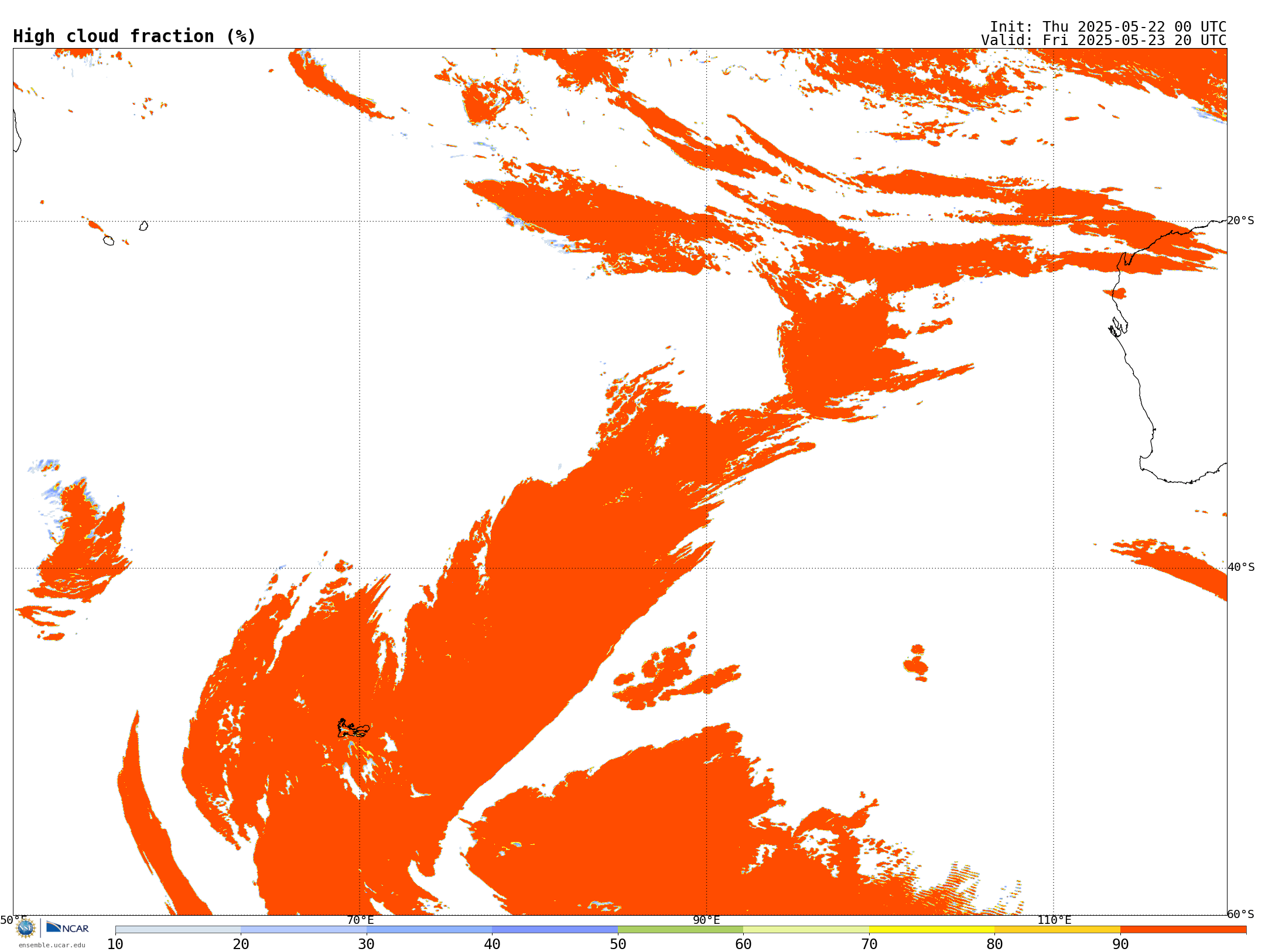The width and height of the screenshot is (1265, 952).
Task: Click the 50°E longitude label
Action: coord(13,920)
